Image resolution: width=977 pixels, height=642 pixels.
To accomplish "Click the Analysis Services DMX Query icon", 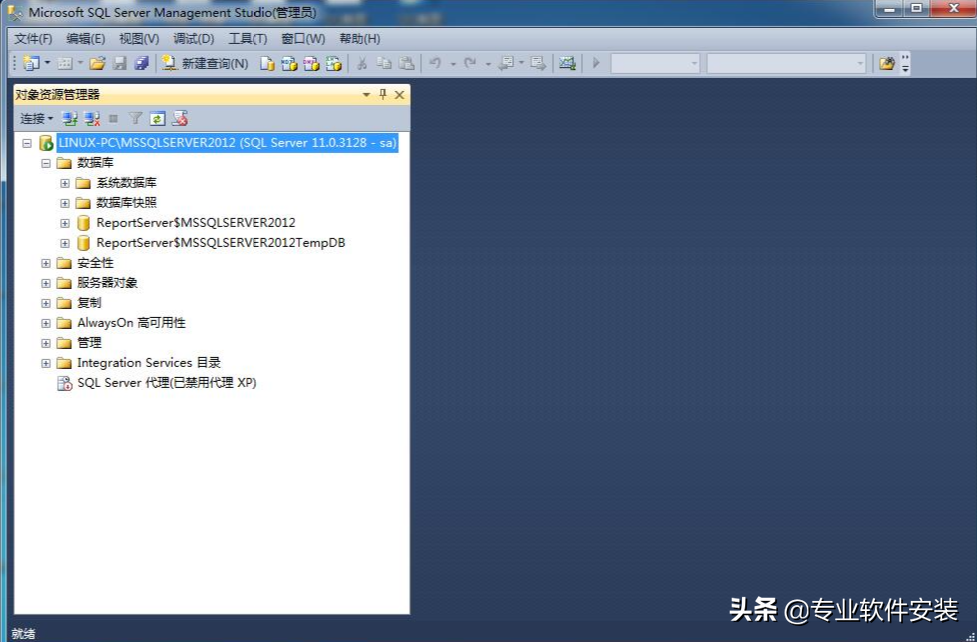I will [311, 63].
